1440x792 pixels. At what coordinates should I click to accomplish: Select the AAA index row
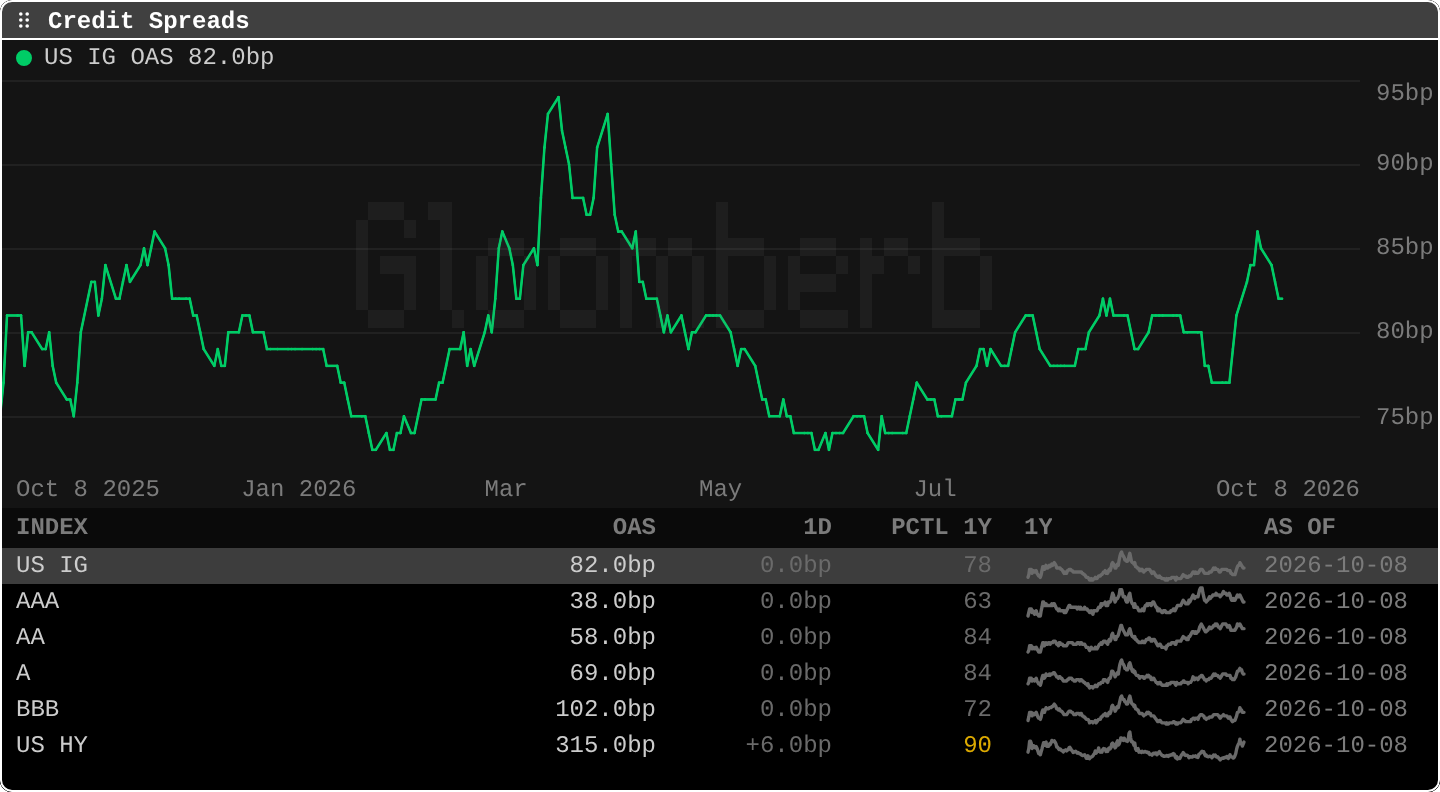point(720,602)
